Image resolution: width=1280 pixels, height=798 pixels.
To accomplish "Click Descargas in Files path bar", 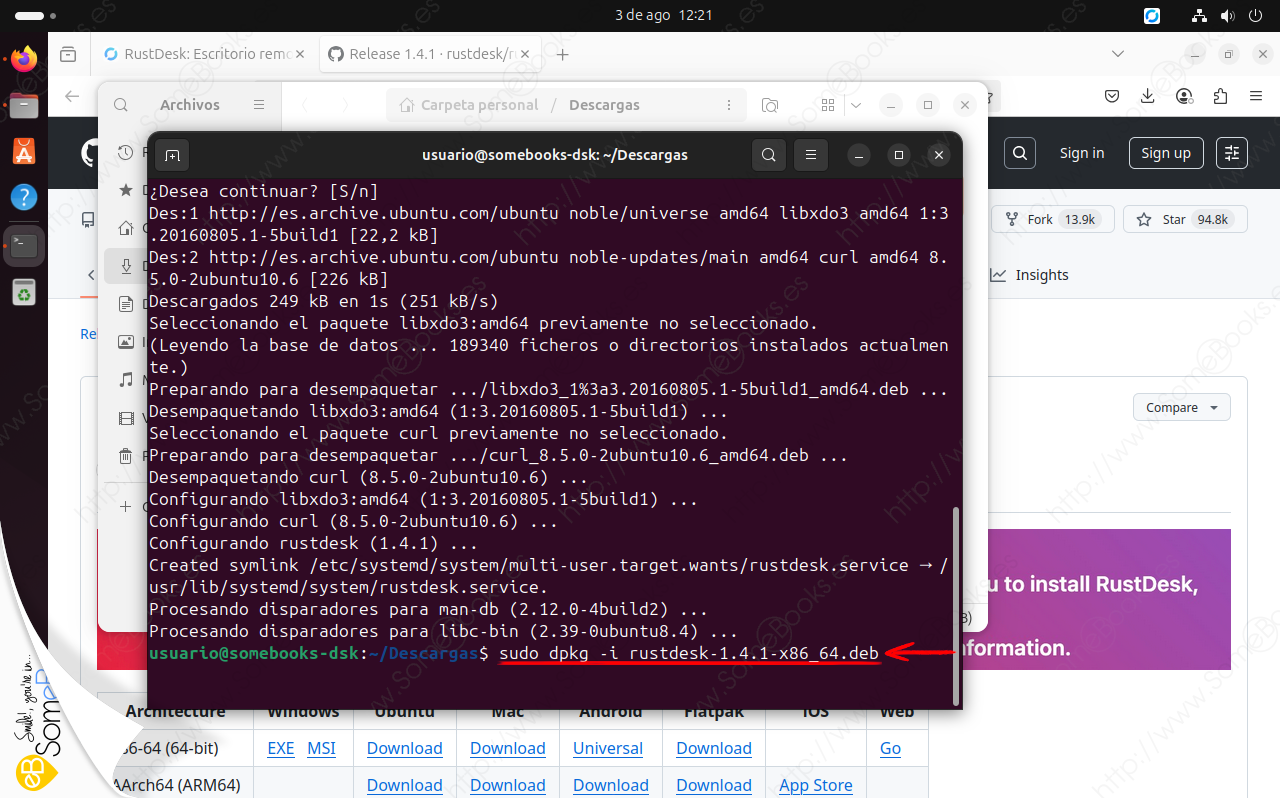I will (604, 105).
